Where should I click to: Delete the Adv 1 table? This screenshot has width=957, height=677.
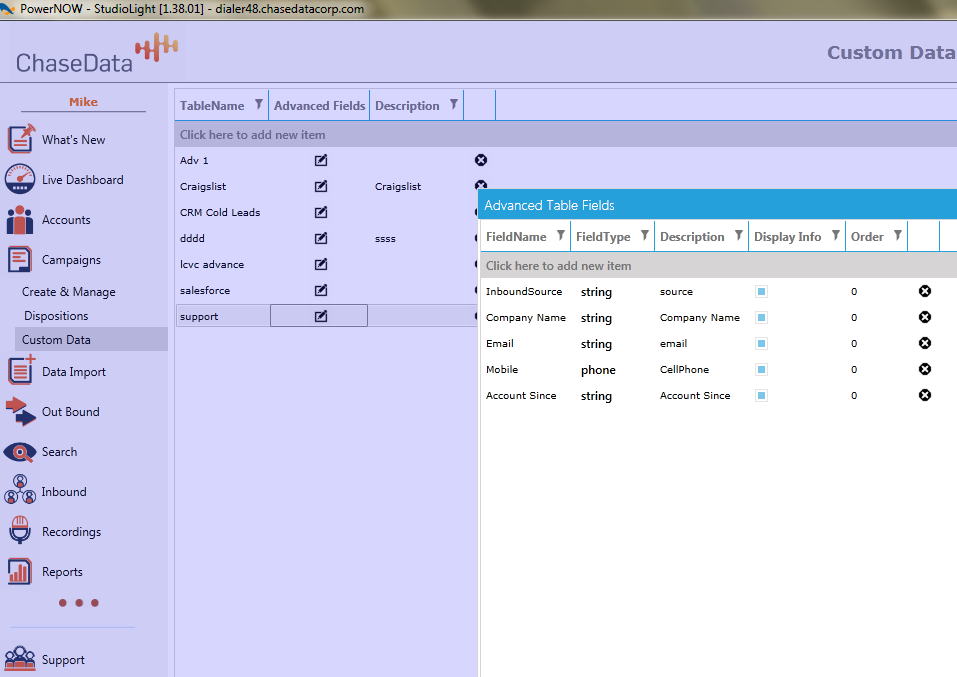(481, 160)
